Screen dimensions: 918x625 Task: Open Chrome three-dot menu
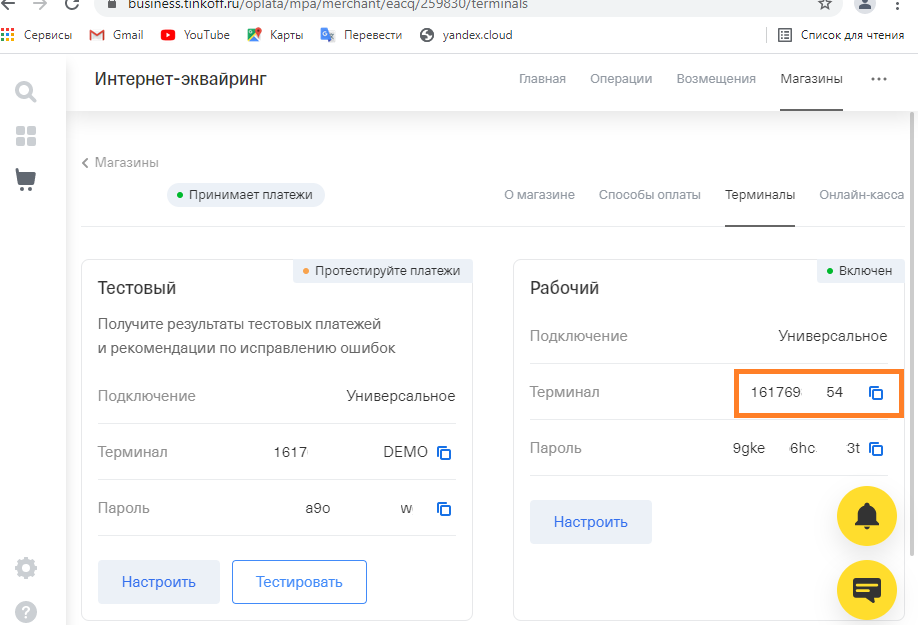pos(898,5)
